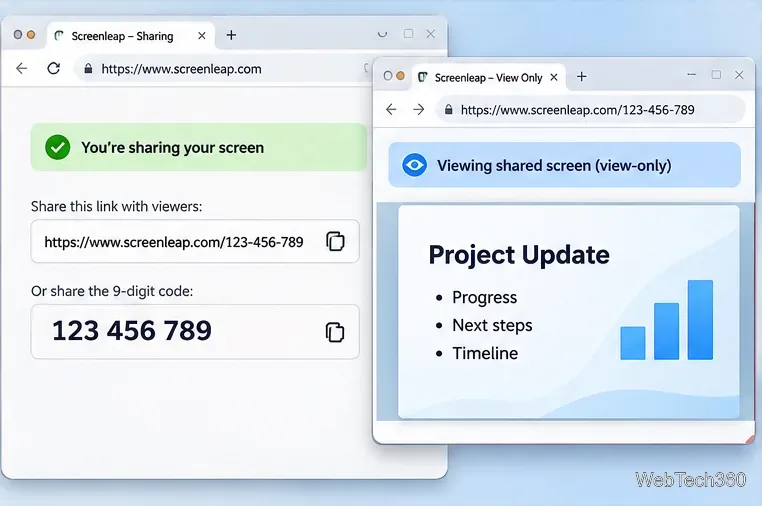This screenshot has width=762, height=506.
Task: Click the Next steps bullet on slide
Action: pos(492,325)
